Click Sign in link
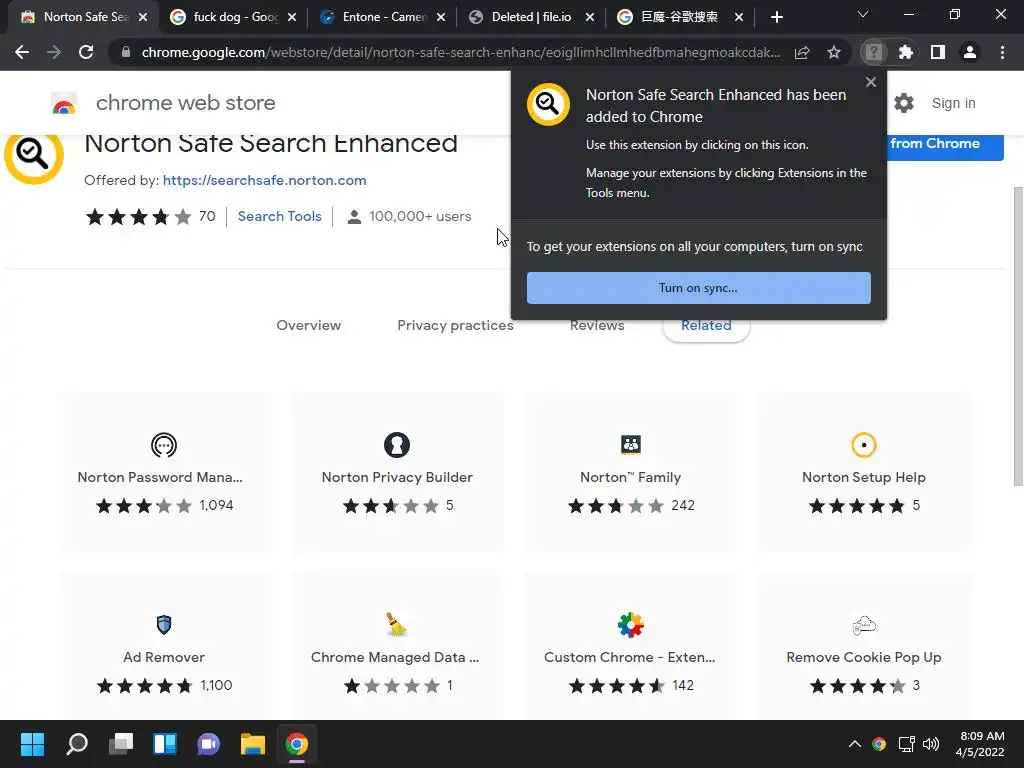Viewport: 1024px width, 768px height. (953, 103)
